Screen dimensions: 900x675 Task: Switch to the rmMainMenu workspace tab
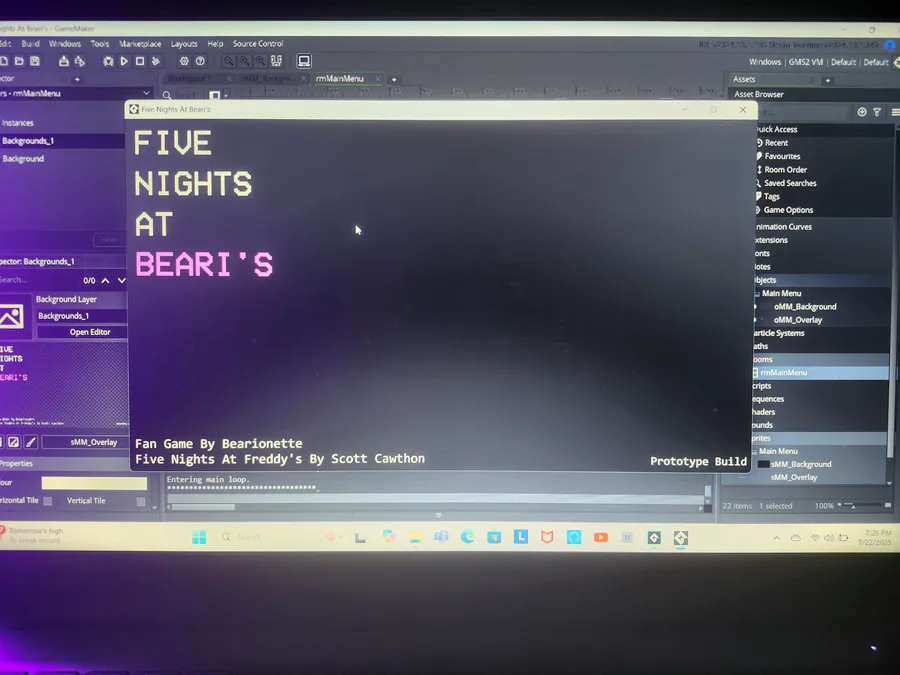pyautogui.click(x=340, y=79)
